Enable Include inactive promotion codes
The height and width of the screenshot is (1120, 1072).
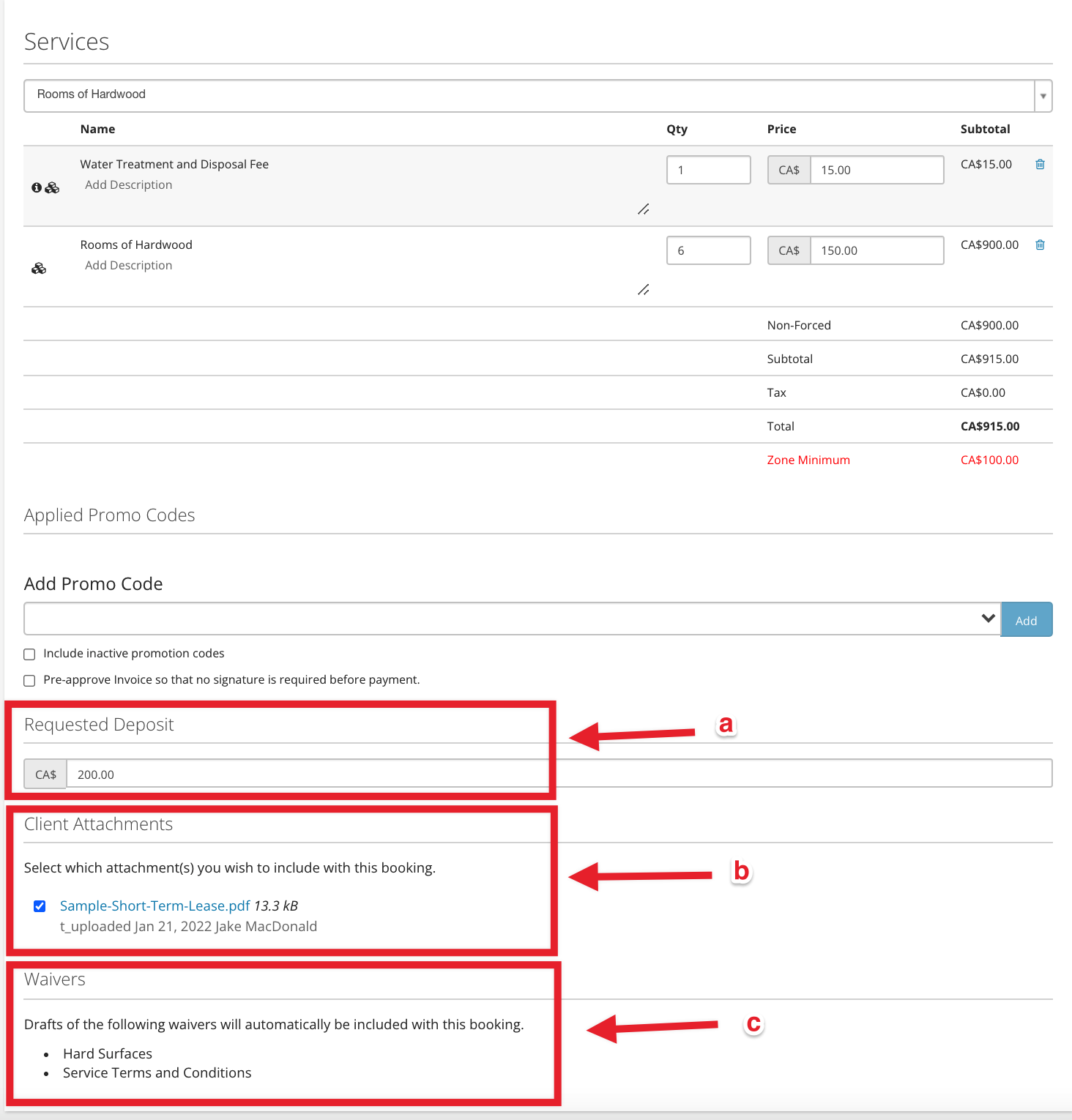(29, 654)
